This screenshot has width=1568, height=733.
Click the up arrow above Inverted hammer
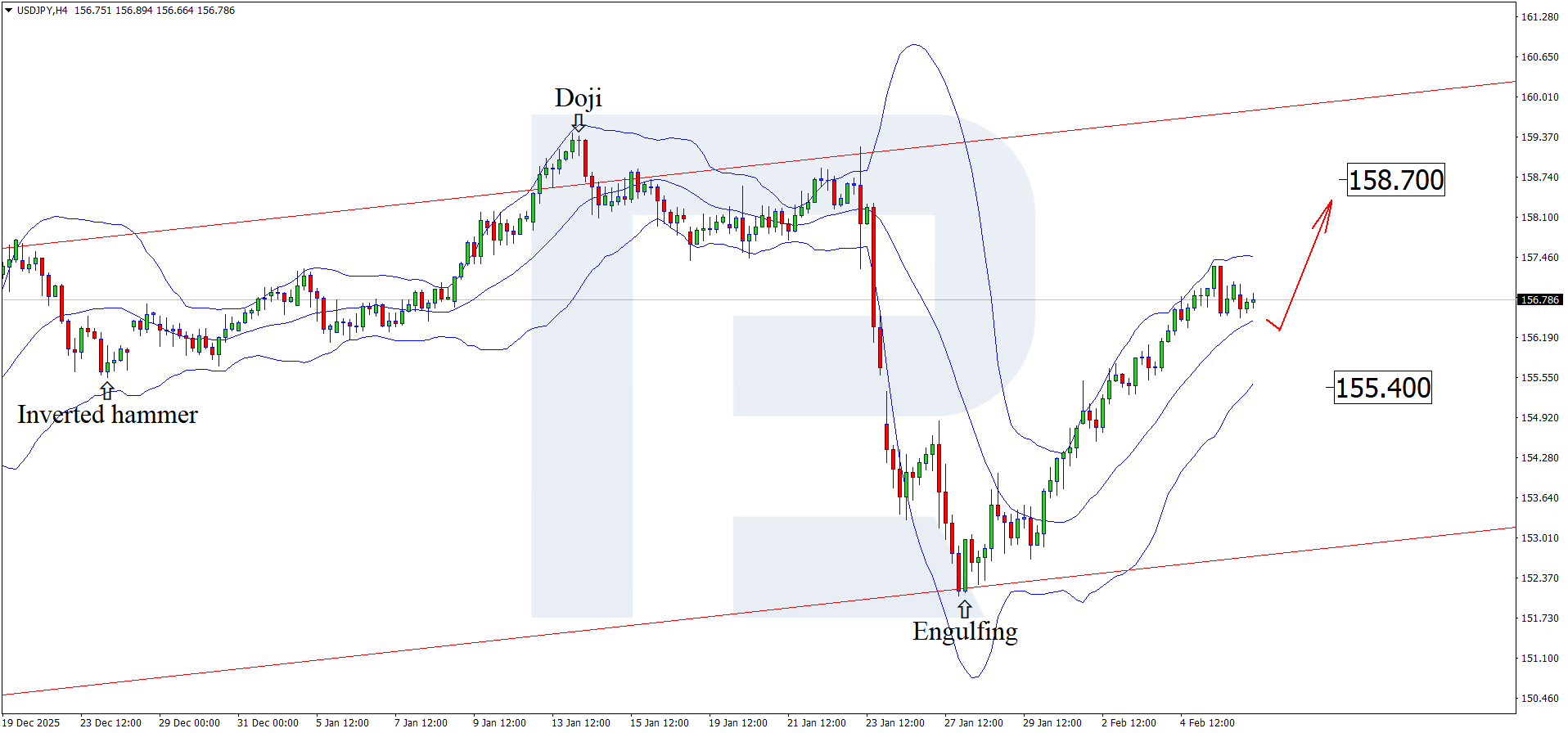coord(106,391)
